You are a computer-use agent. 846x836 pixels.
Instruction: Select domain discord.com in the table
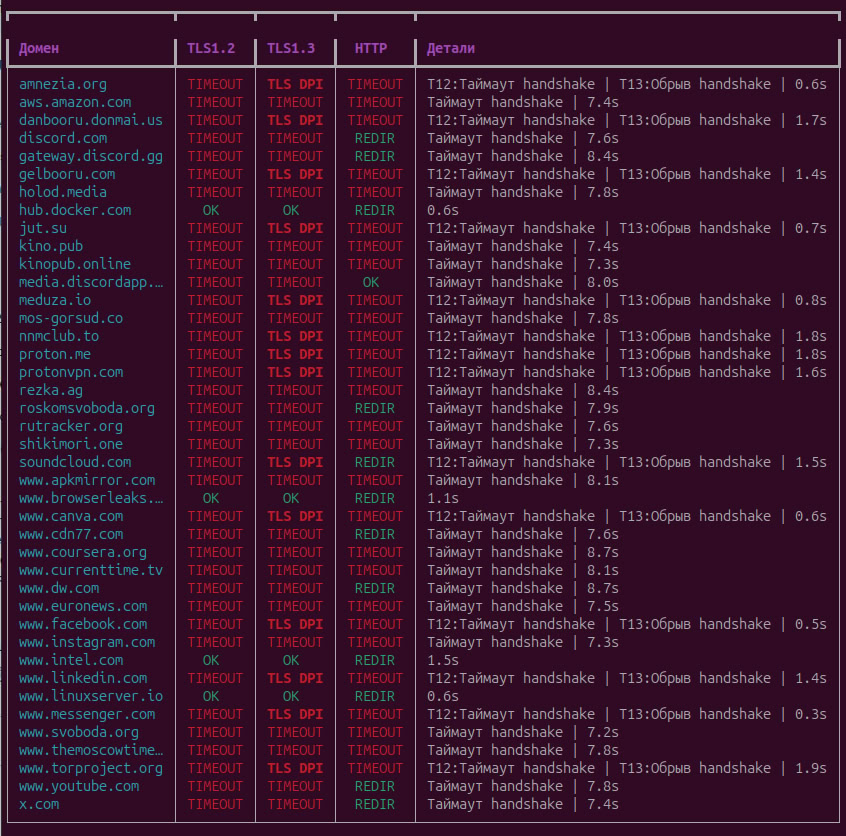(x=63, y=138)
